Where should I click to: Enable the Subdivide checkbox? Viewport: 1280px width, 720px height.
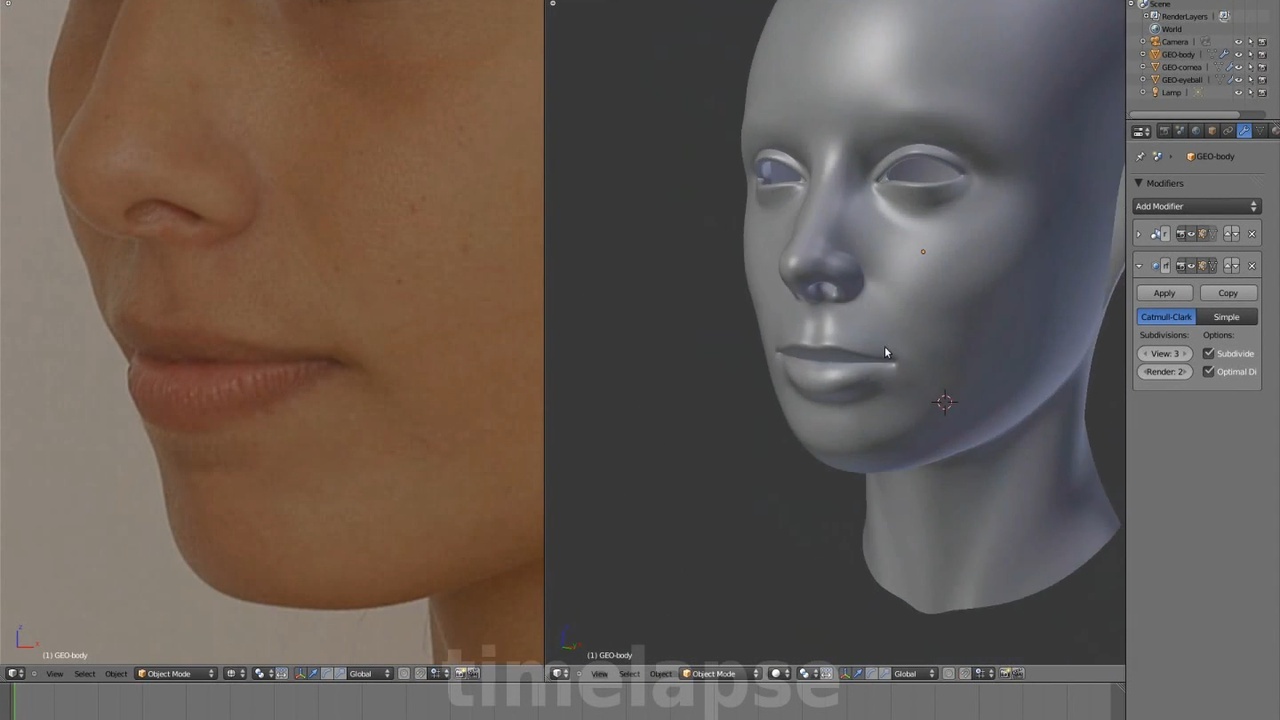(x=1208, y=353)
